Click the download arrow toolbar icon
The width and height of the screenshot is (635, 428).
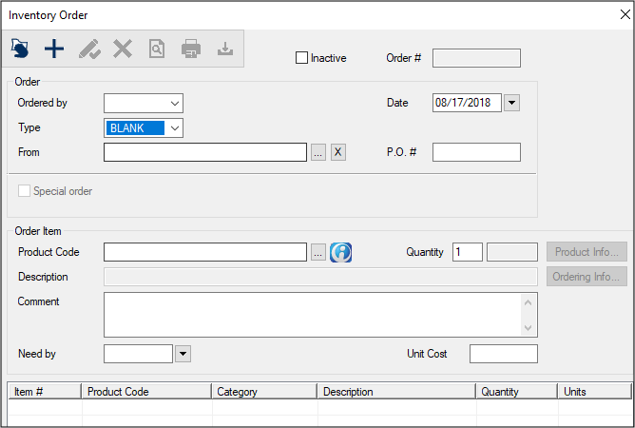tap(225, 48)
